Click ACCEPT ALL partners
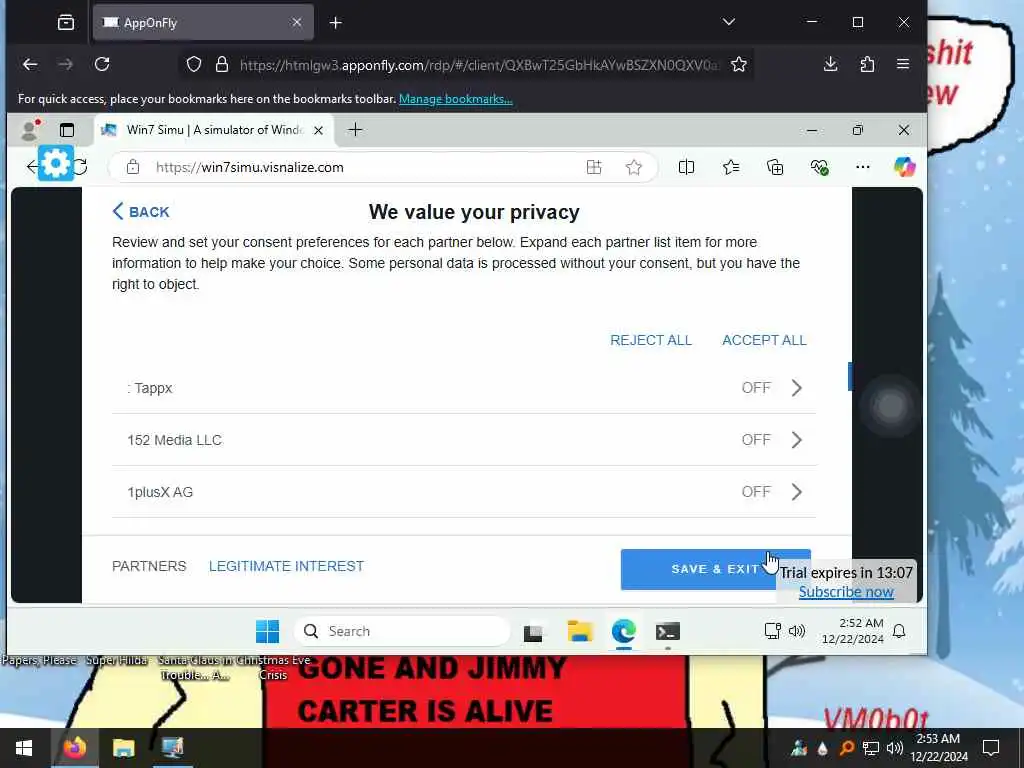The image size is (1024, 768). point(764,340)
